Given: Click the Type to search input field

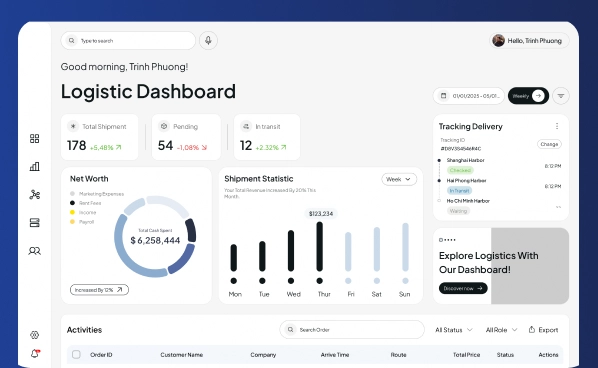Looking at the screenshot, I should tap(128, 40).
